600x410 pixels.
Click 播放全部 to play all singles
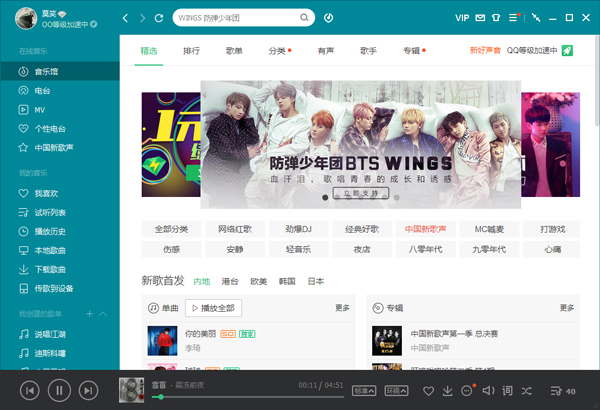click(x=214, y=308)
